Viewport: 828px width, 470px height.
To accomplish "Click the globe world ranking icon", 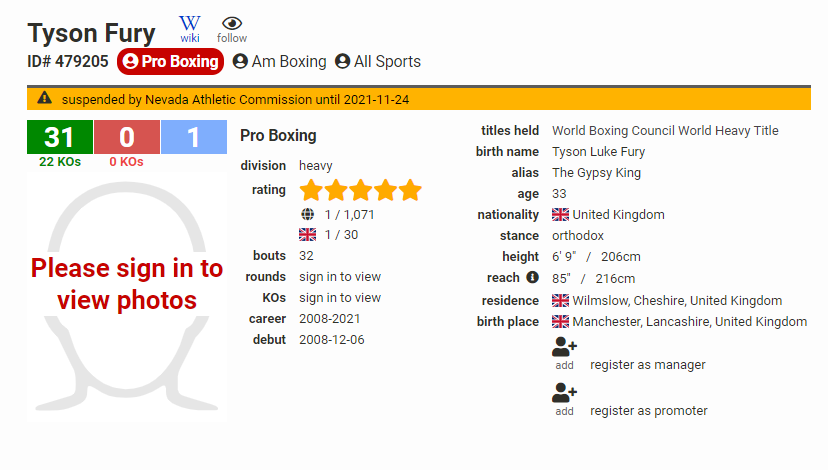I will [x=308, y=214].
